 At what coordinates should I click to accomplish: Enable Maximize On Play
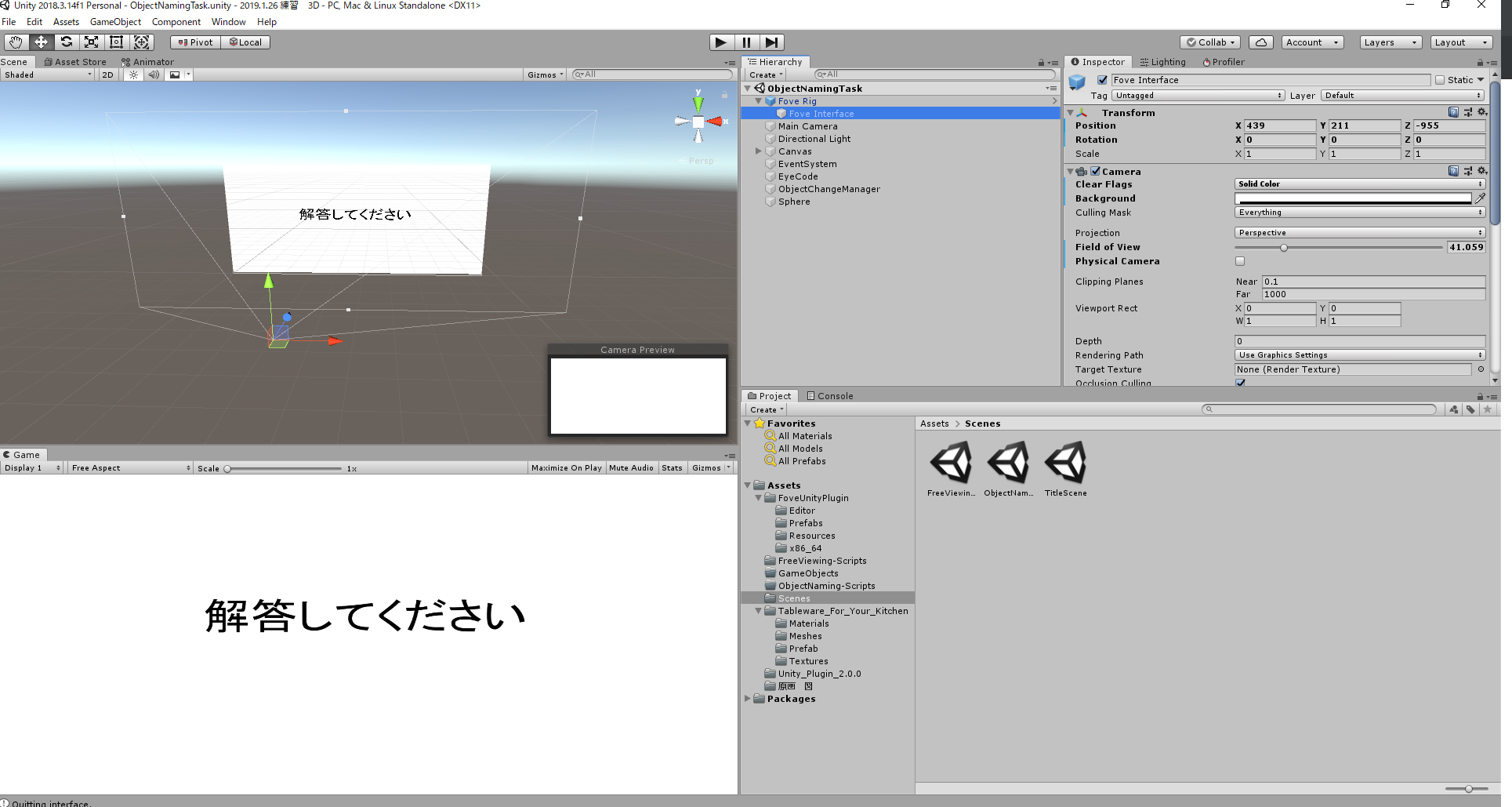(566, 467)
